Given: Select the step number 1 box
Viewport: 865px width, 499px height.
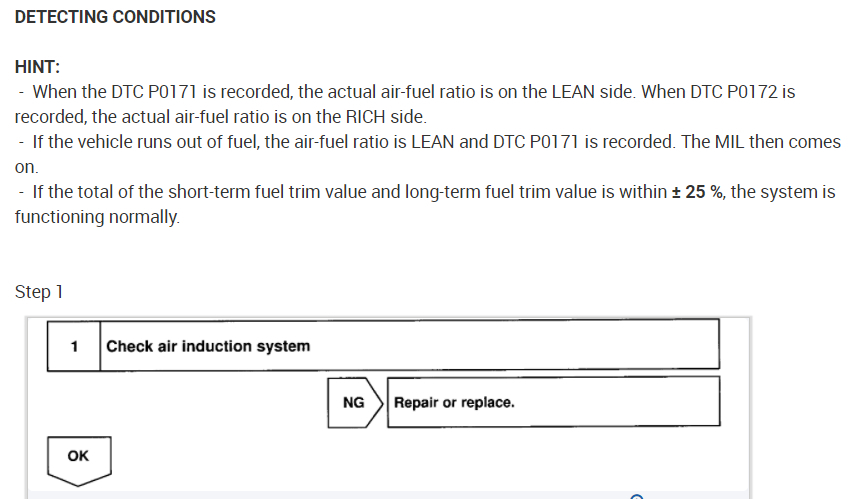Looking at the screenshot, I should [x=74, y=346].
